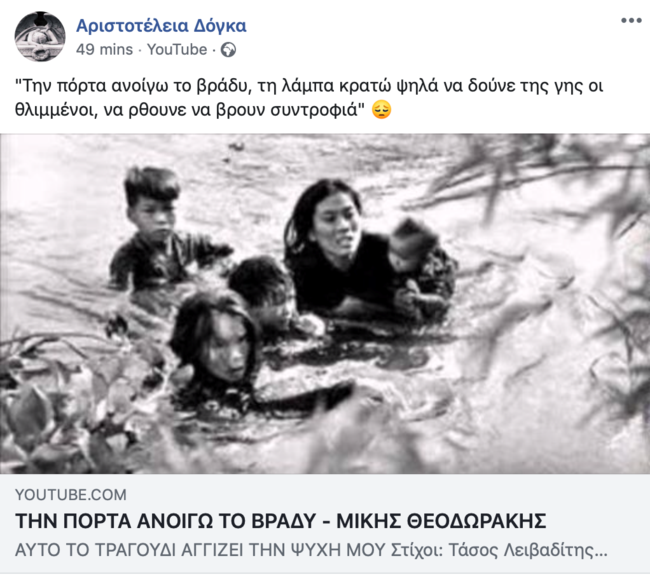Open the black-and-white video preview image

pyautogui.click(x=325, y=303)
